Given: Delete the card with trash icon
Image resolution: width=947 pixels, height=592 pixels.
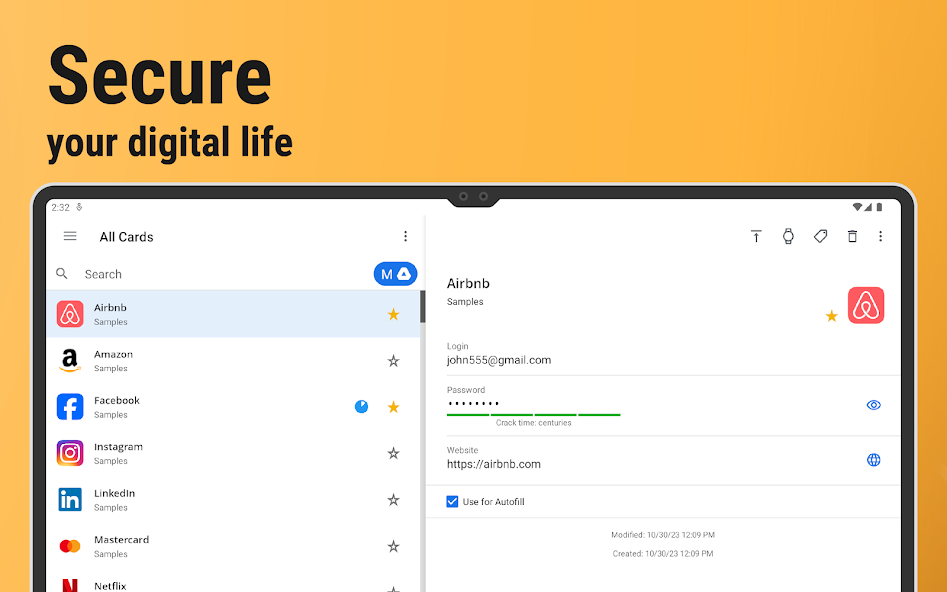Looking at the screenshot, I should click(852, 236).
